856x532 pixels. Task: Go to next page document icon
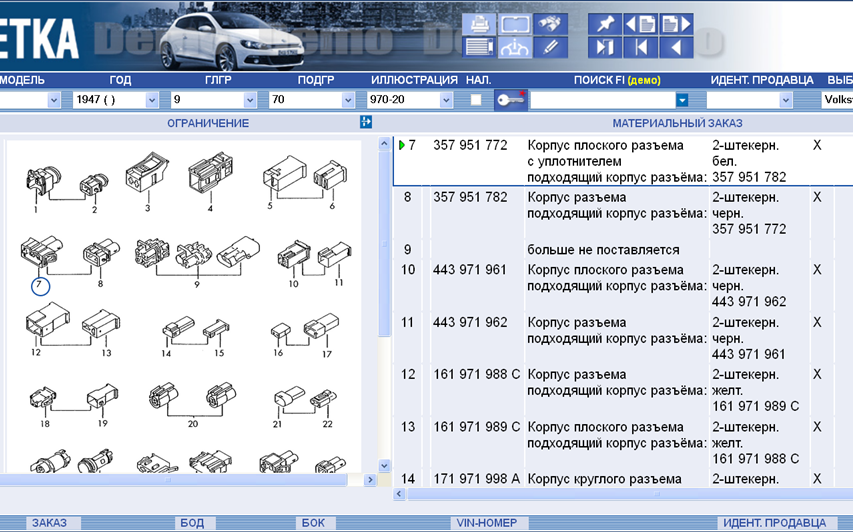(676, 25)
